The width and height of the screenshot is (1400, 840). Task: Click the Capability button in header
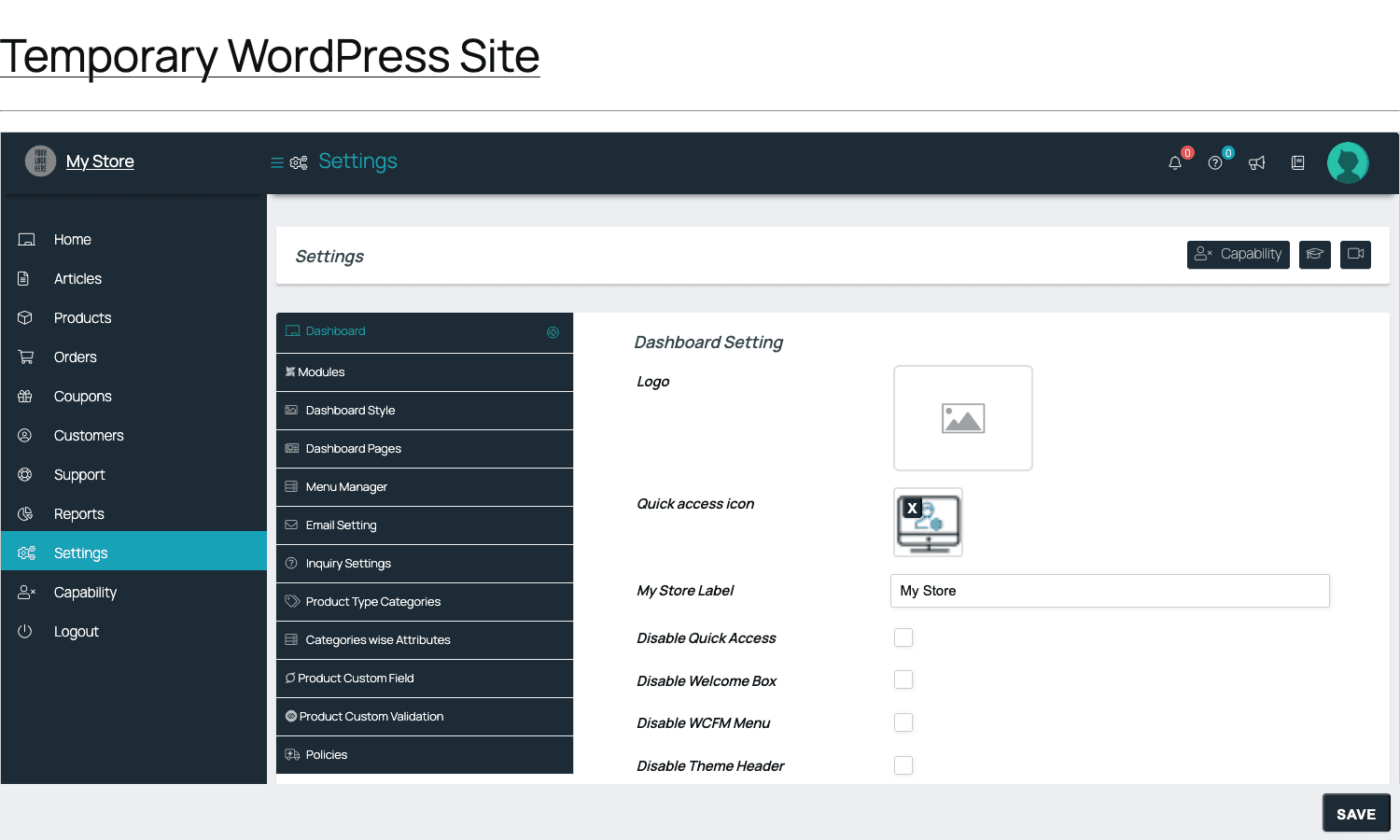(1239, 255)
